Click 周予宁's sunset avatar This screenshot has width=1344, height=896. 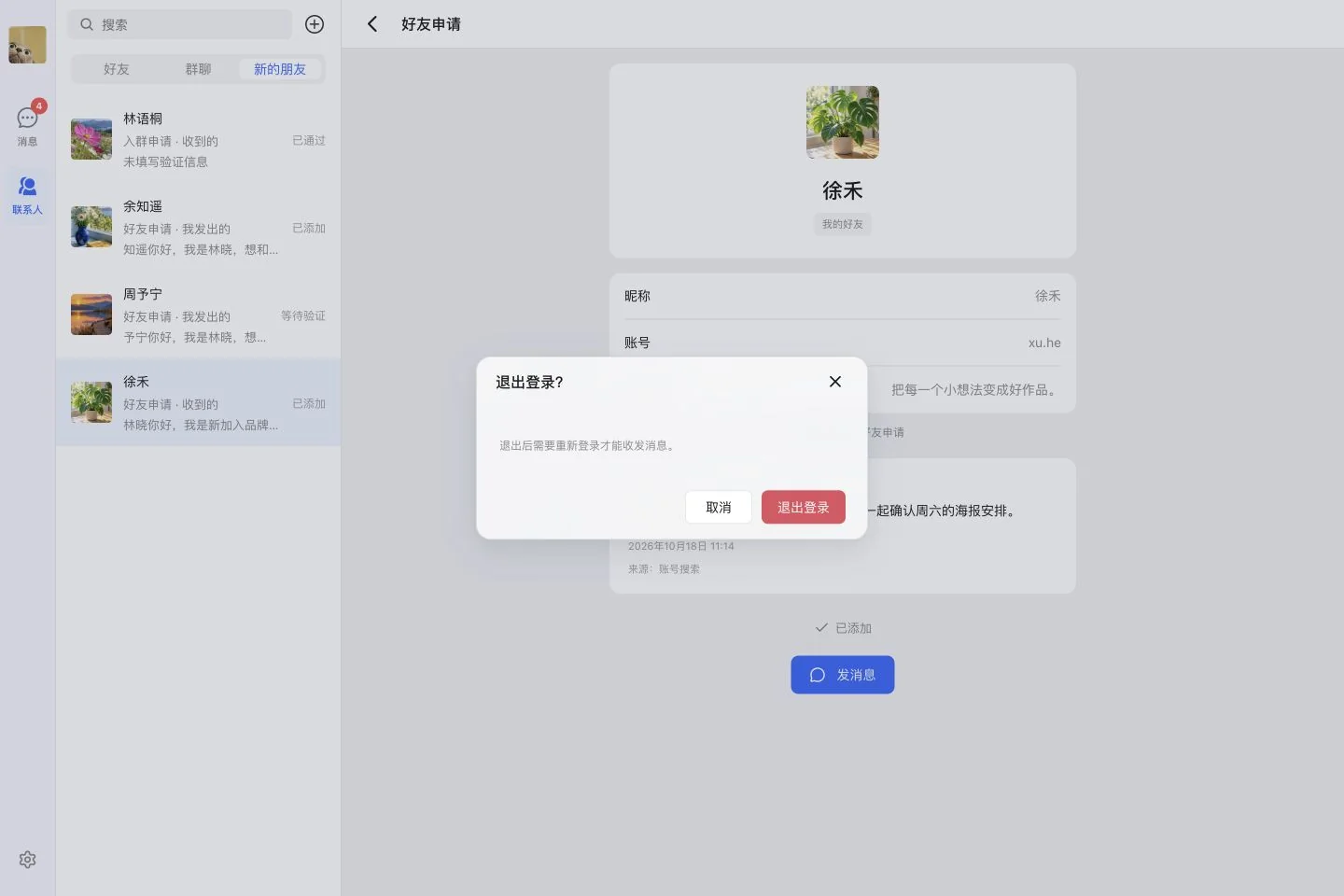[x=91, y=315]
